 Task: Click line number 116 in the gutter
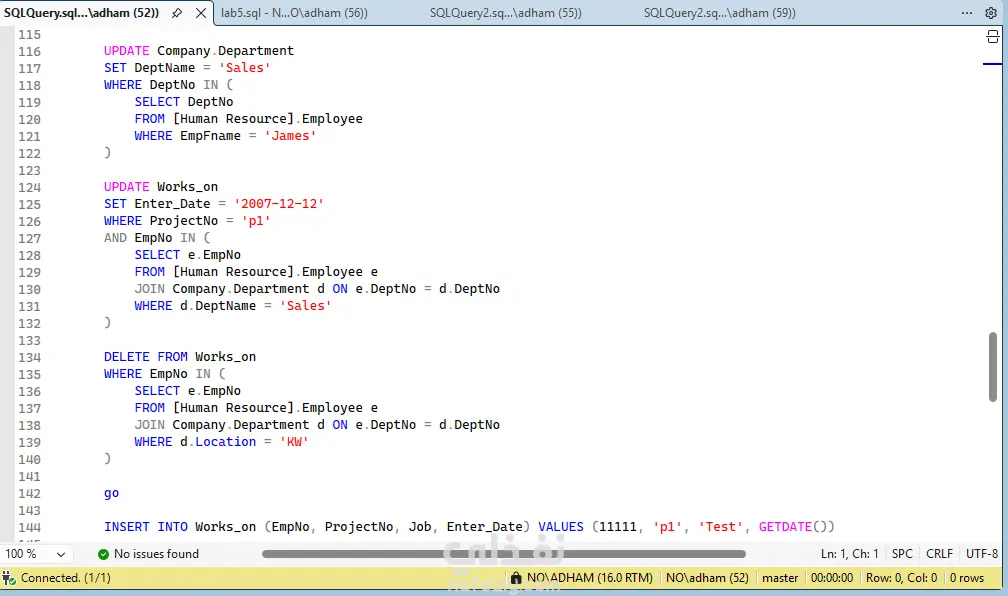30,51
